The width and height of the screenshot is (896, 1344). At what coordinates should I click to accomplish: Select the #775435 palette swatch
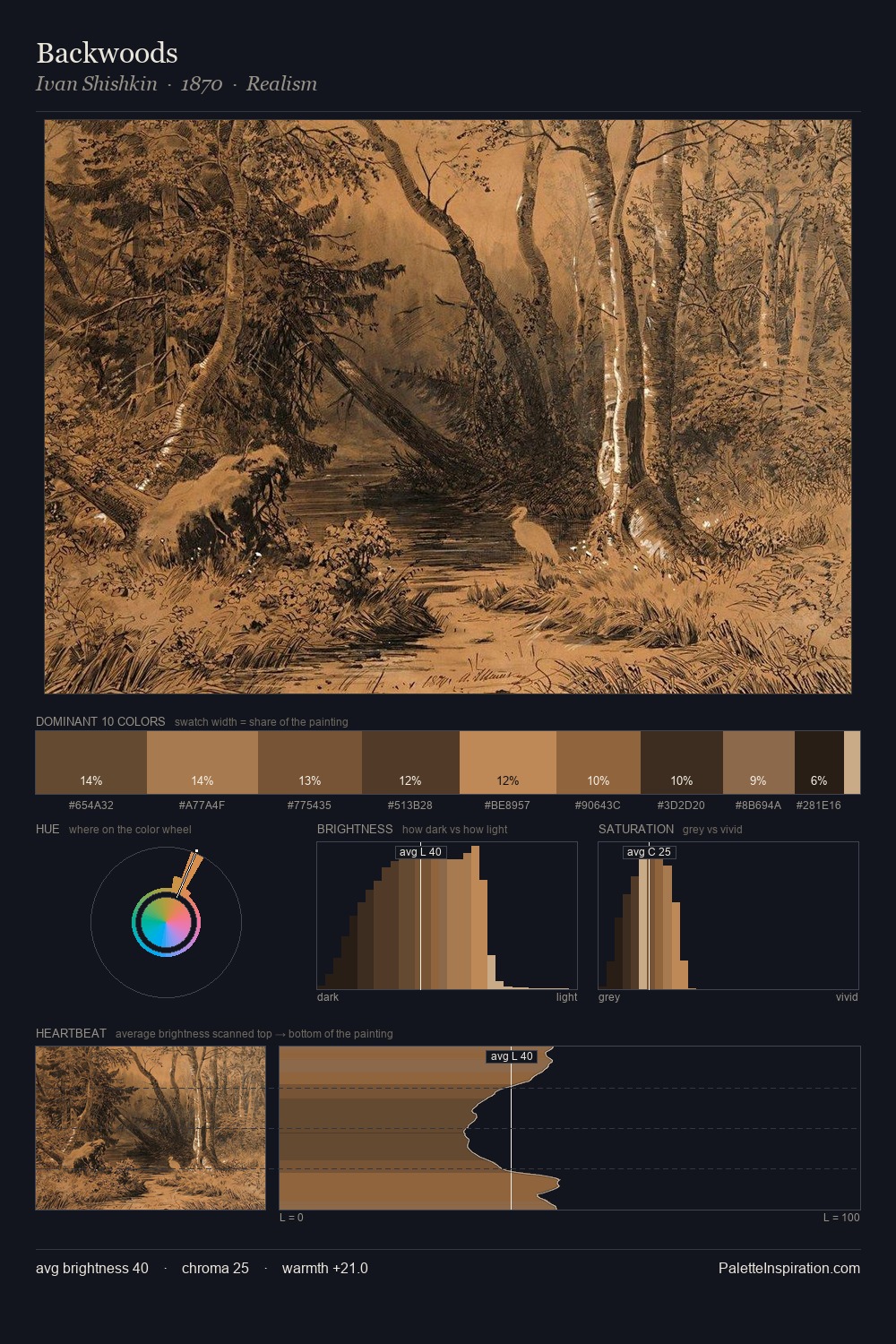coord(310,762)
